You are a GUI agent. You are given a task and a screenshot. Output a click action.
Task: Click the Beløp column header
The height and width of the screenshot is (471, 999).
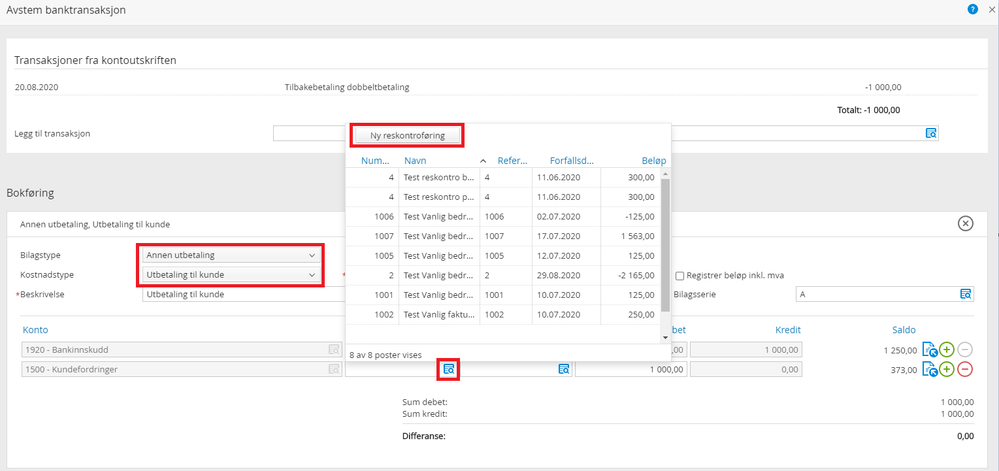(x=653, y=160)
